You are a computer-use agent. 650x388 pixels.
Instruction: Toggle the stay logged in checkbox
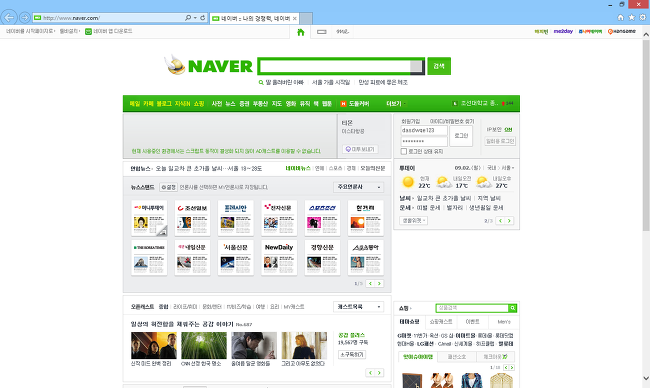[404, 151]
